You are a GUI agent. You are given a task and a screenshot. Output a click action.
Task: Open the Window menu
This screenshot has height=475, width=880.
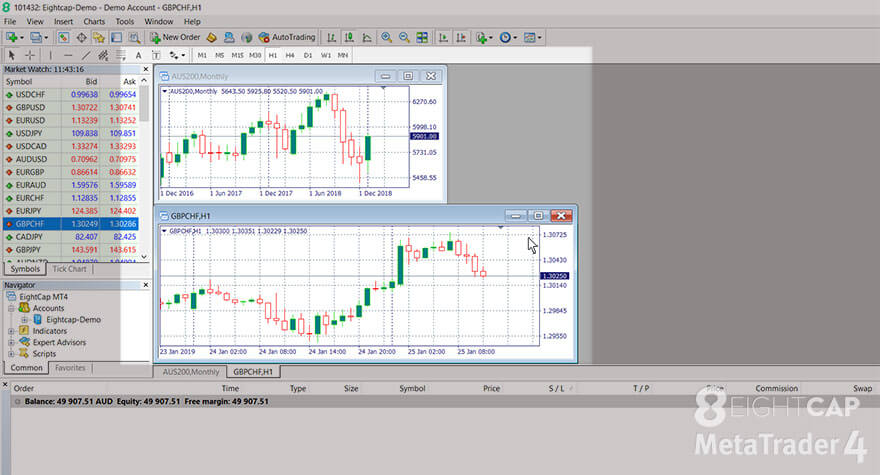tap(159, 21)
